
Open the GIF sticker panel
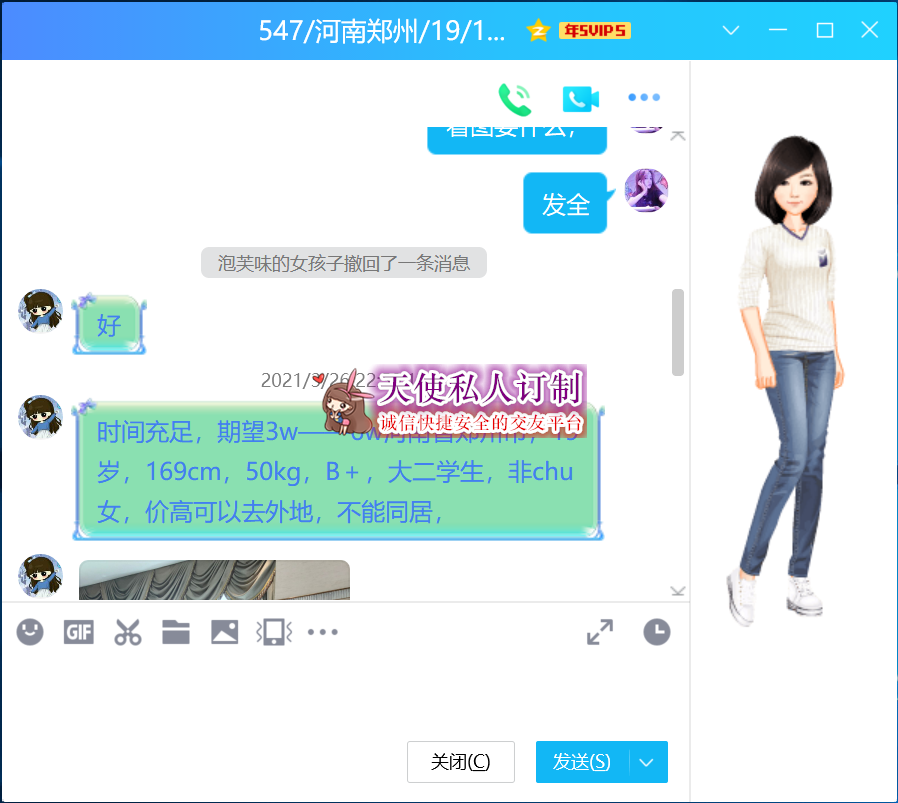click(x=78, y=632)
